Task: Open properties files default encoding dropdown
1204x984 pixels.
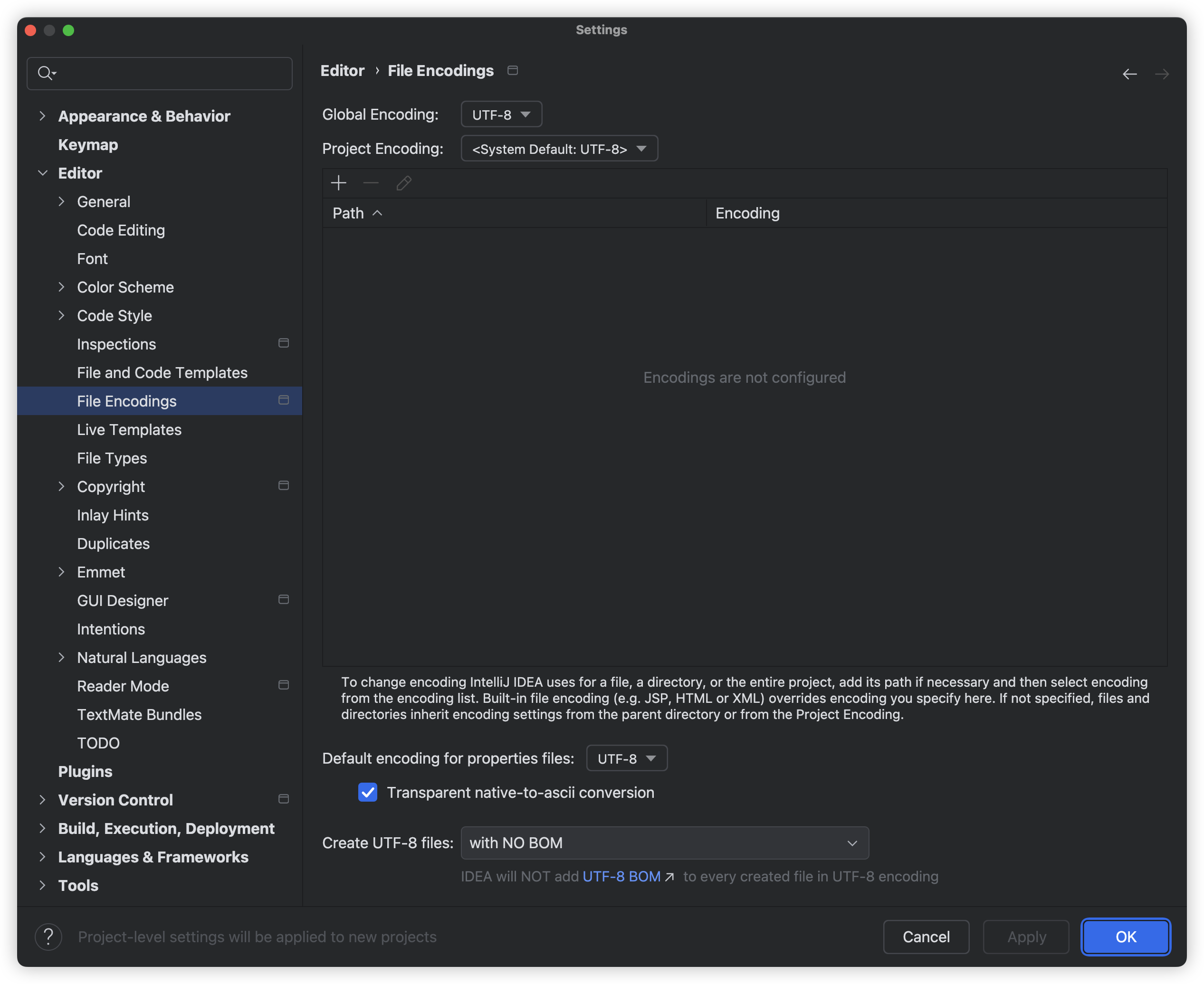Action: [627, 758]
